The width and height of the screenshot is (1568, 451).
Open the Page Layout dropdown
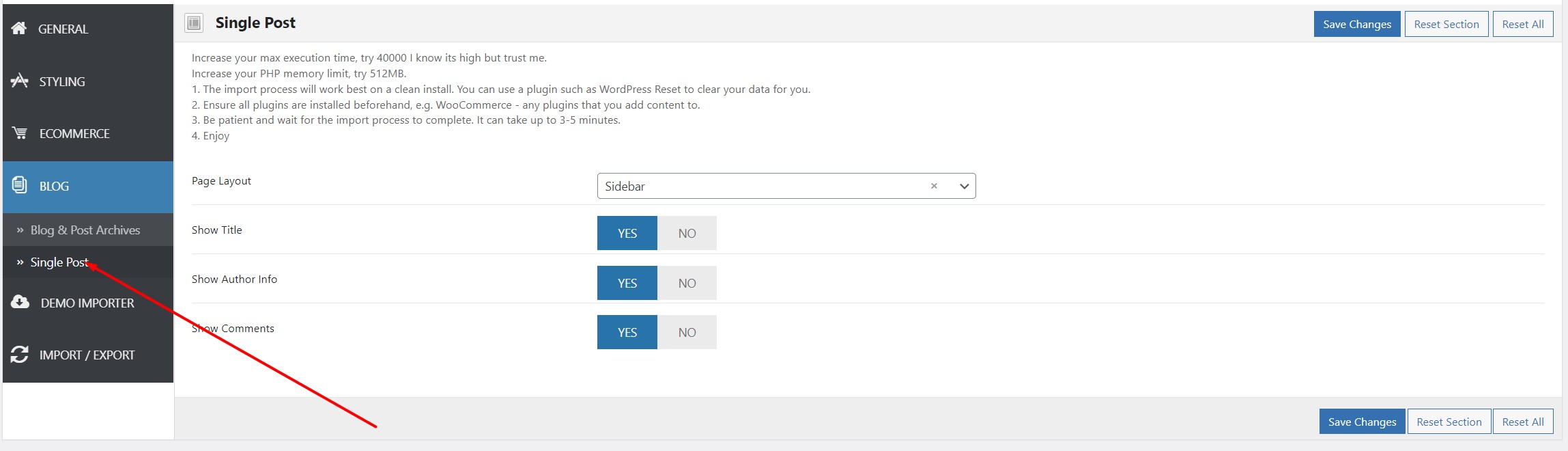coord(786,186)
